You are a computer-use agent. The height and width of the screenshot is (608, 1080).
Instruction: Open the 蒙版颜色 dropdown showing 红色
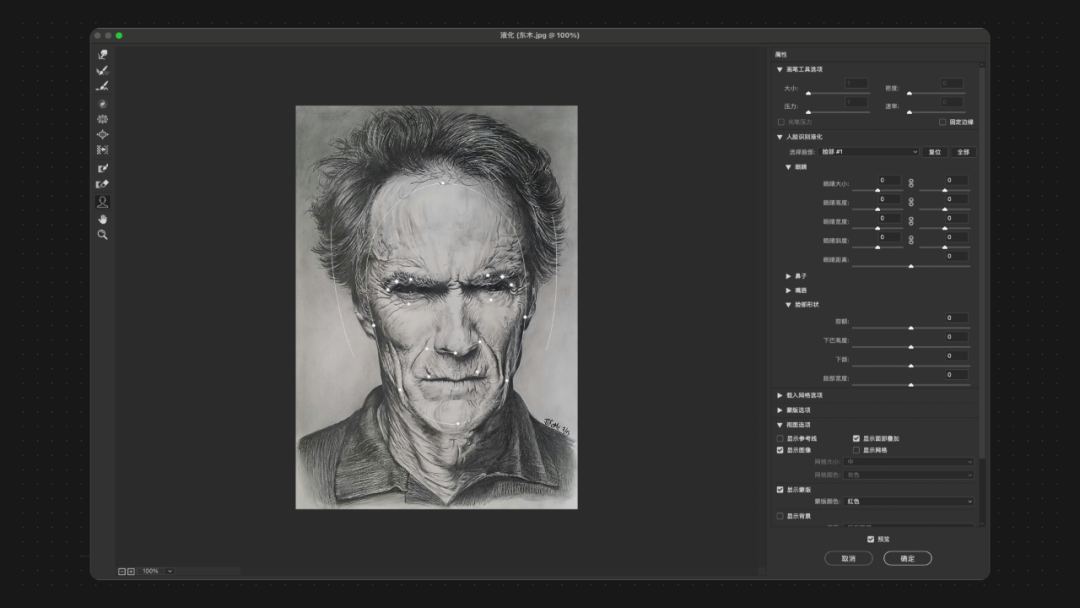coord(908,501)
